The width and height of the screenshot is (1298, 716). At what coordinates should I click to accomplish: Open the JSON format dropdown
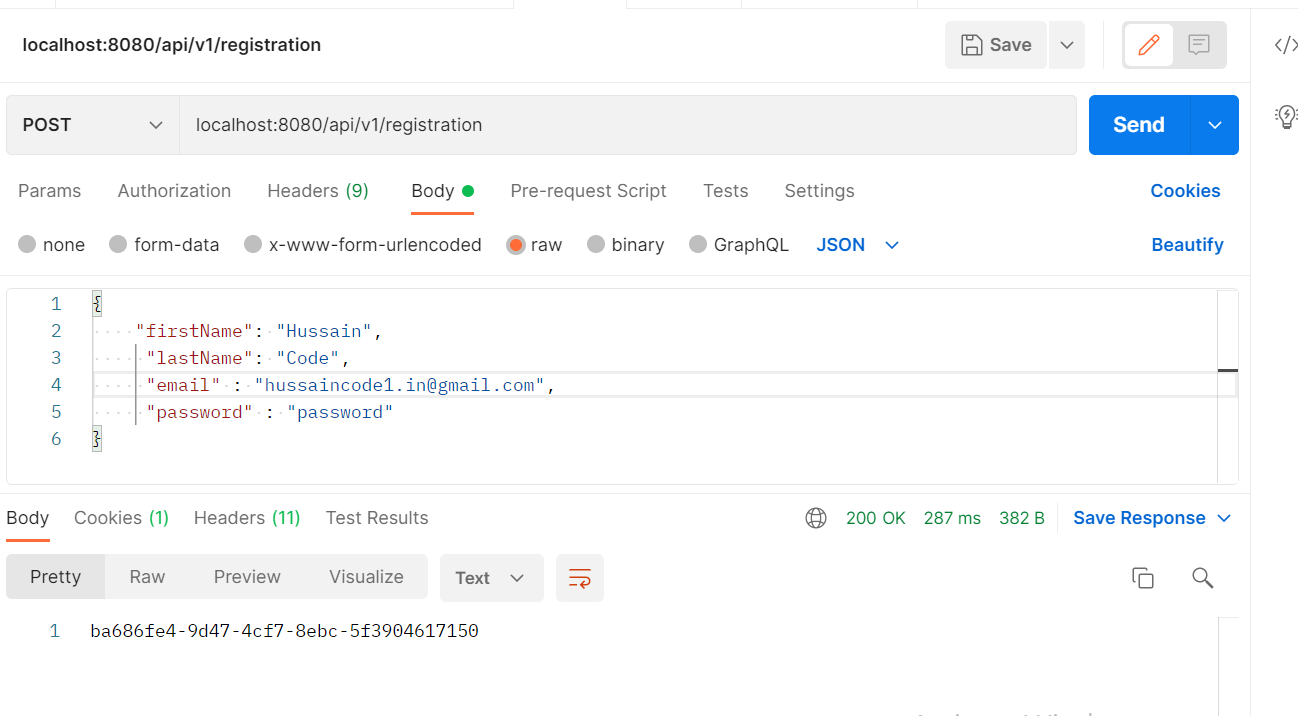[857, 244]
